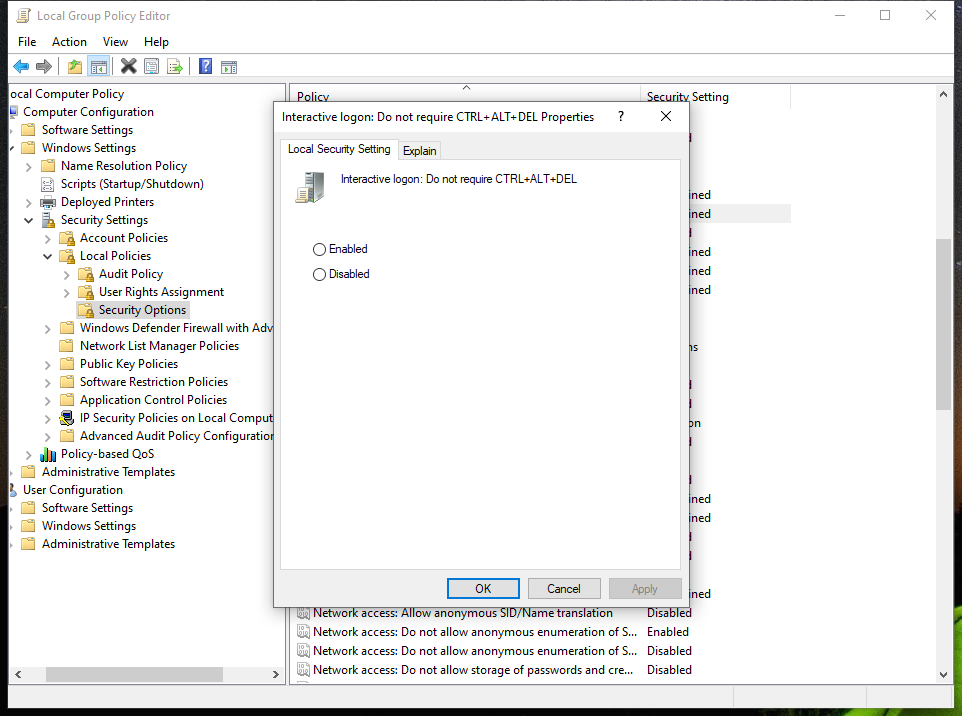Click the Local Group Policy Editor title icon
The image size is (962, 716).
[23, 15]
